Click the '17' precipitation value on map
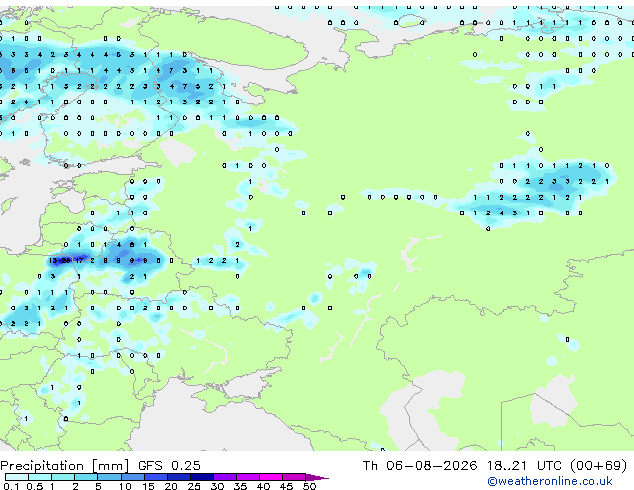634x490 pixels. tap(79, 261)
